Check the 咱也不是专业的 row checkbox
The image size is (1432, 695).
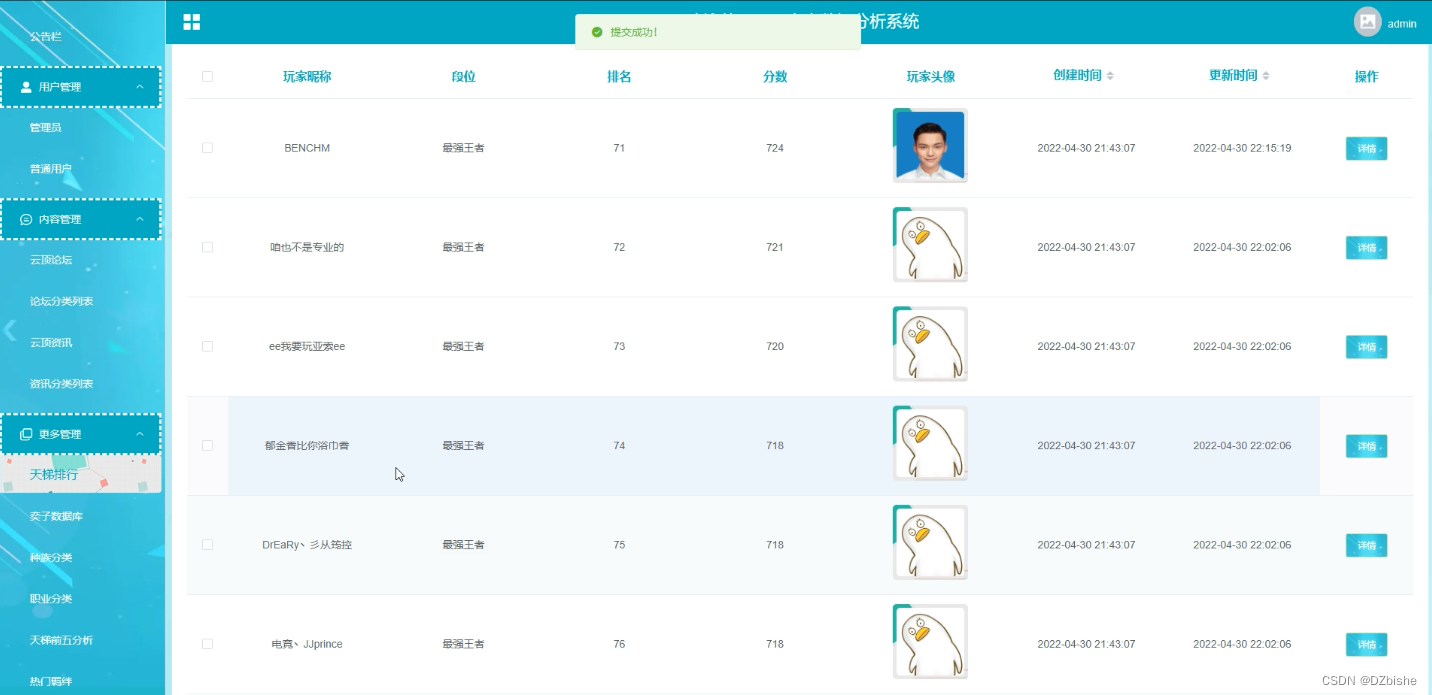(207, 247)
